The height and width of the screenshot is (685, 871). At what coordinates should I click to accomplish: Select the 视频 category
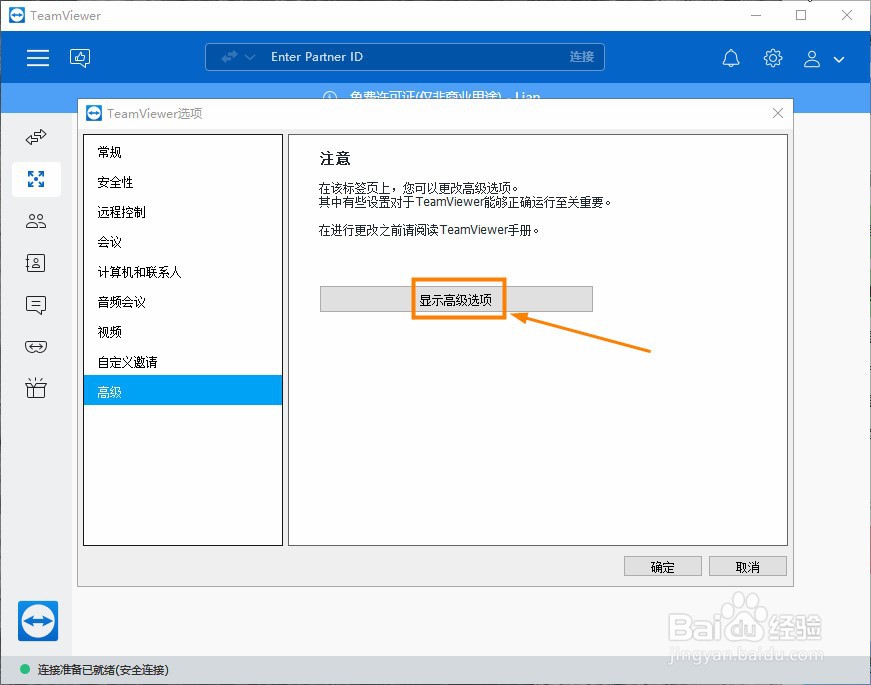(183, 332)
